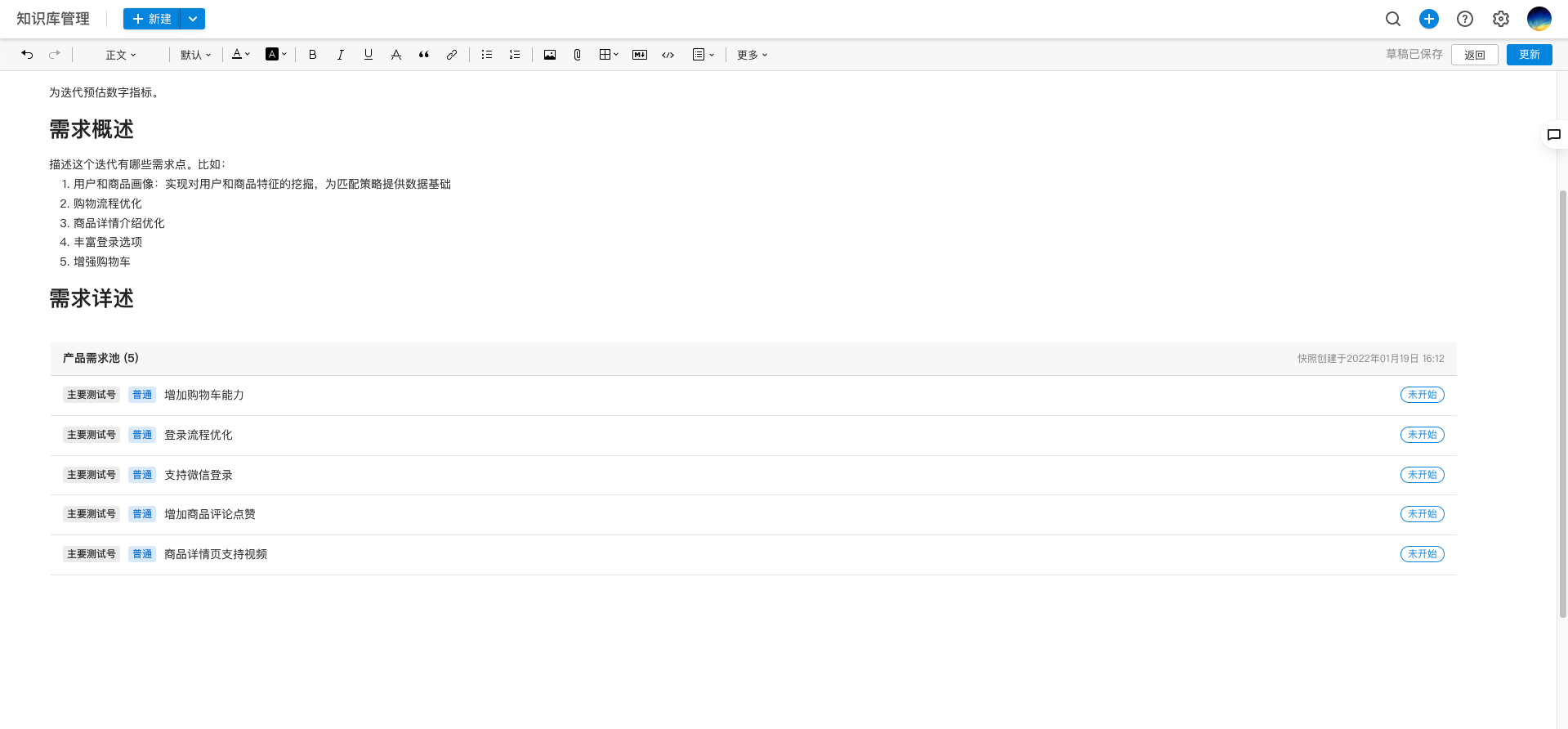This screenshot has width=1568, height=729.
Task: Place cursor in the 需求详述 heading
Action: coord(92,298)
